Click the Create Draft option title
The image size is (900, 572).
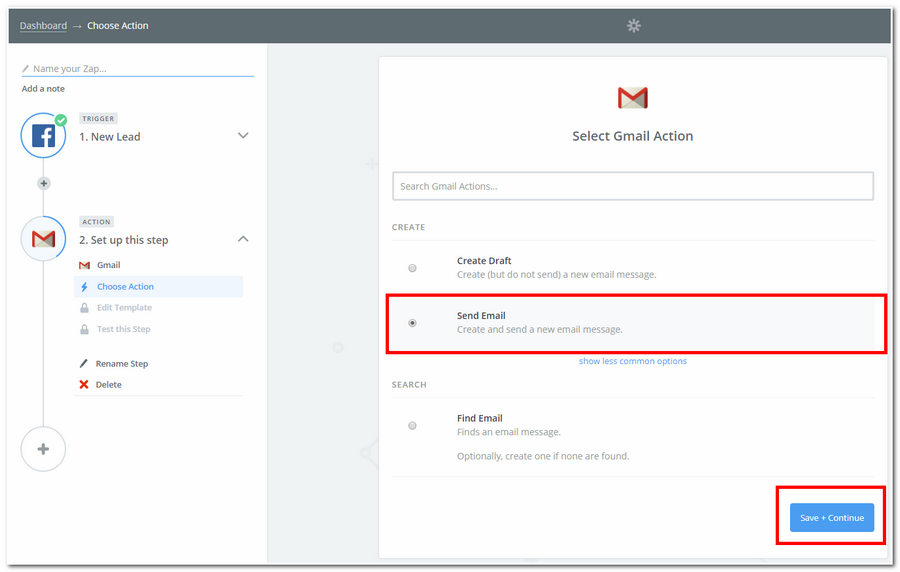(484, 260)
